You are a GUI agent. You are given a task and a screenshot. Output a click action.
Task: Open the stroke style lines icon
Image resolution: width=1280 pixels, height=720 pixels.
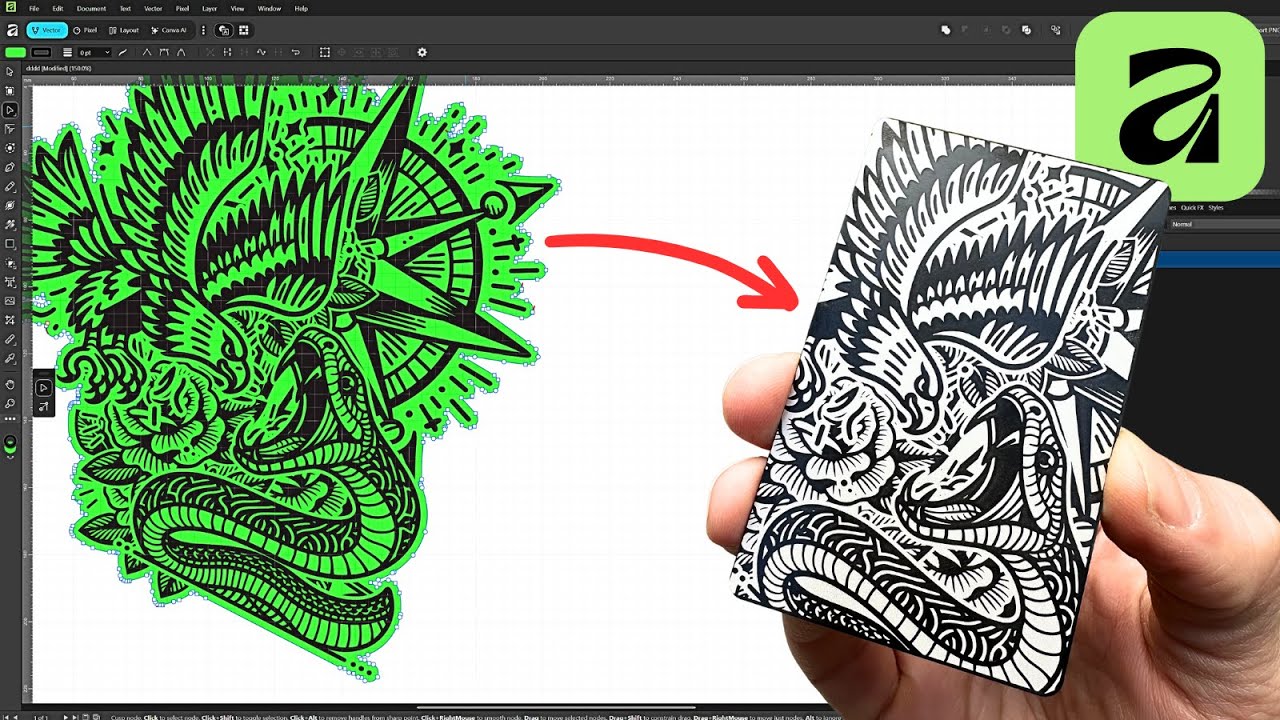pyautogui.click(x=67, y=52)
